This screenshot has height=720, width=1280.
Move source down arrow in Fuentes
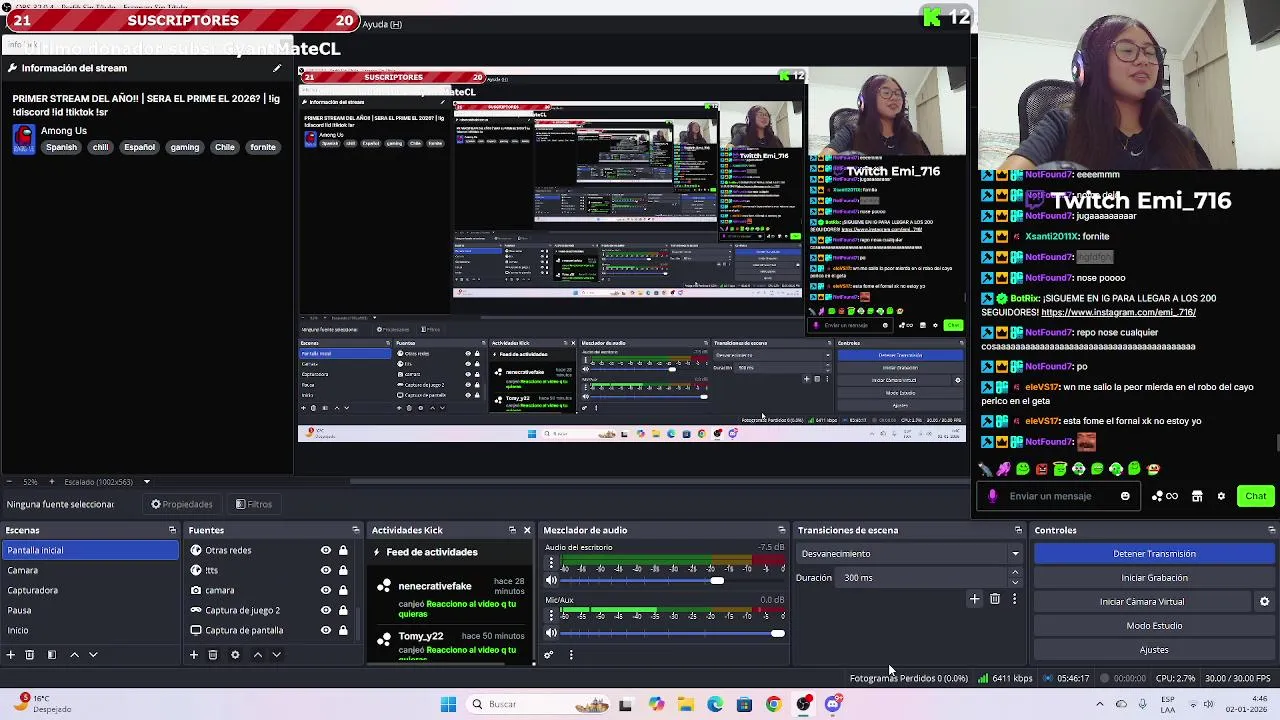[x=276, y=655]
